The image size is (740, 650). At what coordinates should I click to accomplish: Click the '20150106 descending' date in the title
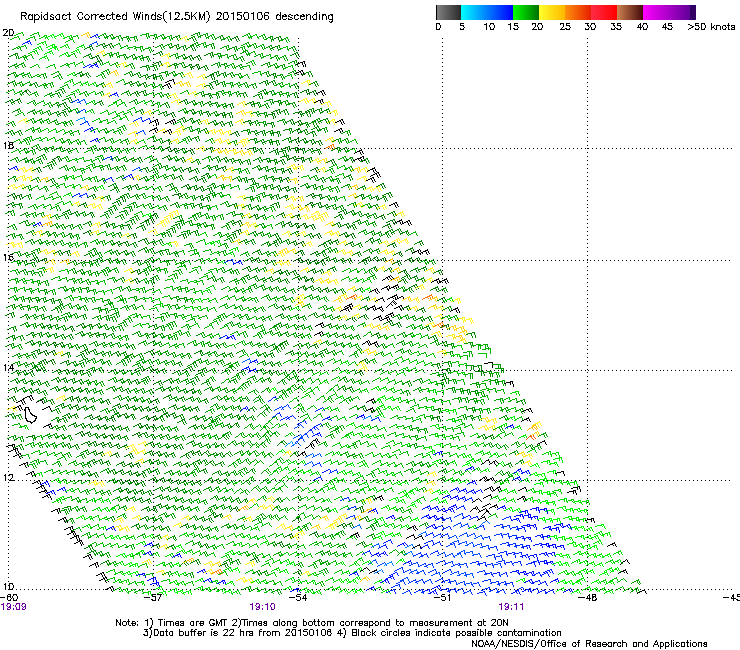coord(274,17)
